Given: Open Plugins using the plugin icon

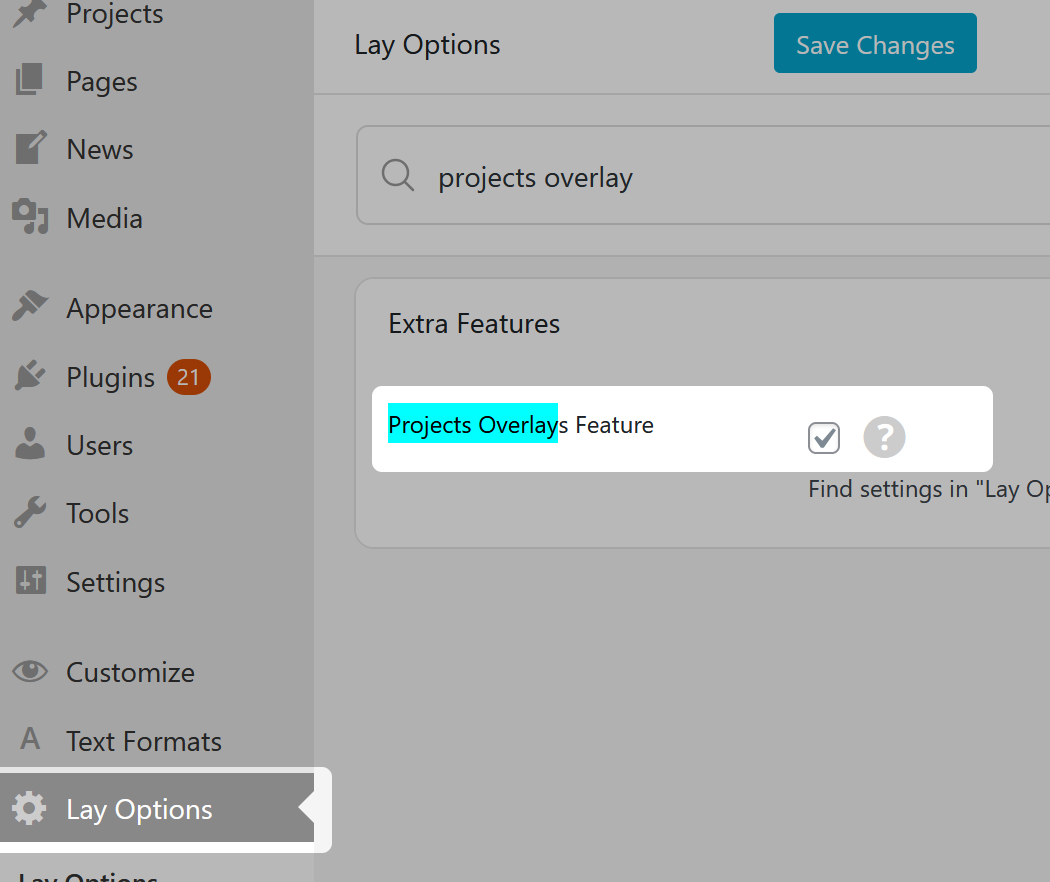Looking at the screenshot, I should [x=30, y=376].
